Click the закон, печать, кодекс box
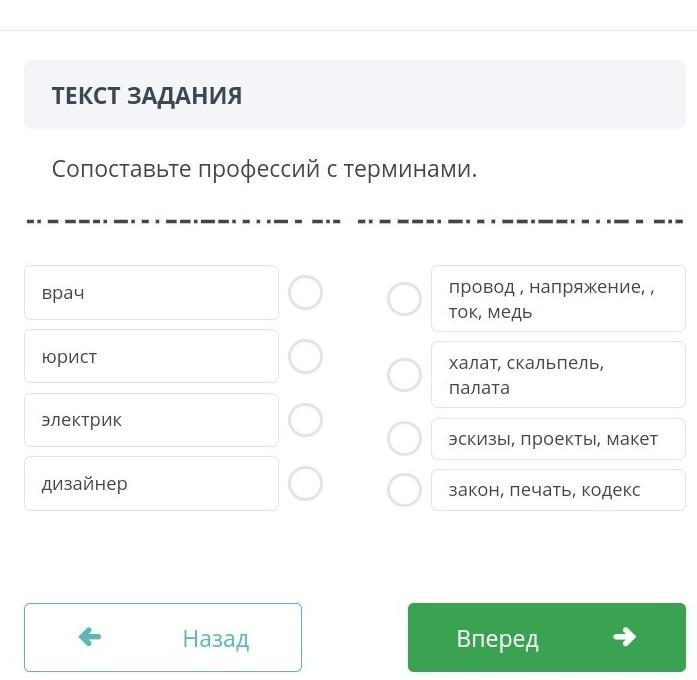The width and height of the screenshot is (697, 680). (558, 490)
